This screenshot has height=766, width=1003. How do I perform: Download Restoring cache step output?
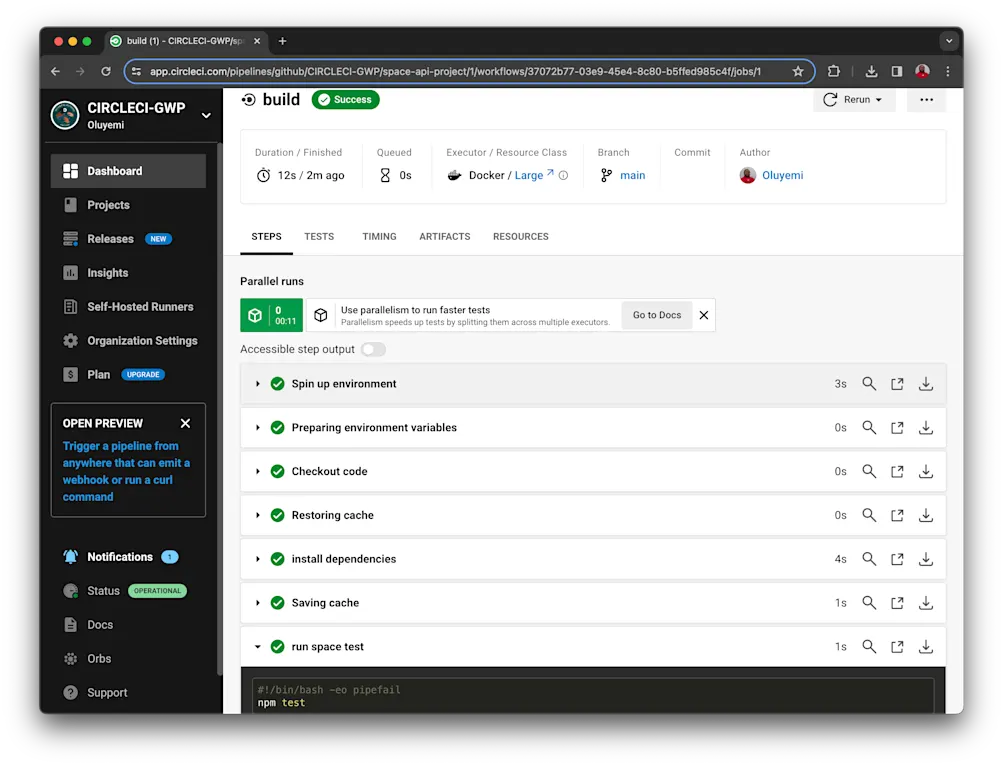point(926,515)
